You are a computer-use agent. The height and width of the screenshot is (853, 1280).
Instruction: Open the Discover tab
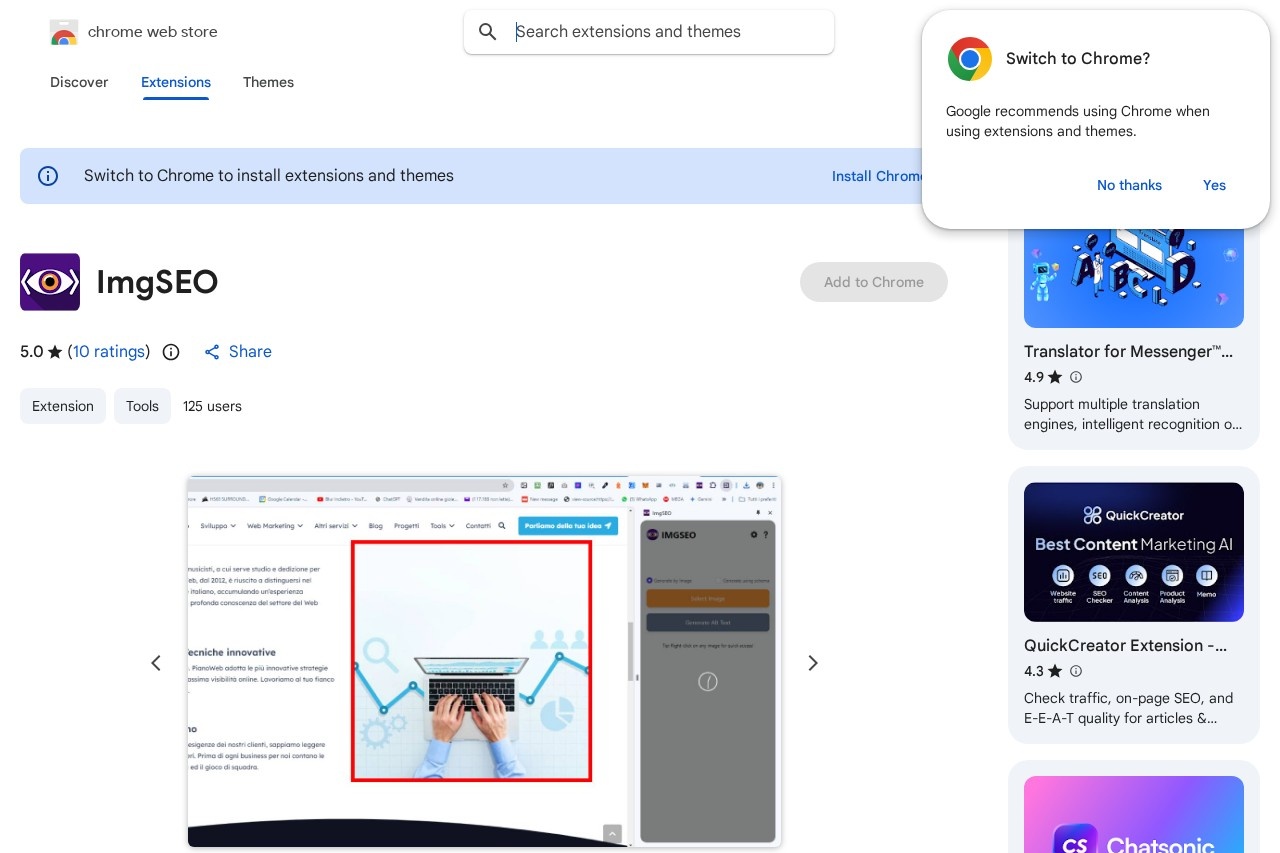click(x=79, y=82)
